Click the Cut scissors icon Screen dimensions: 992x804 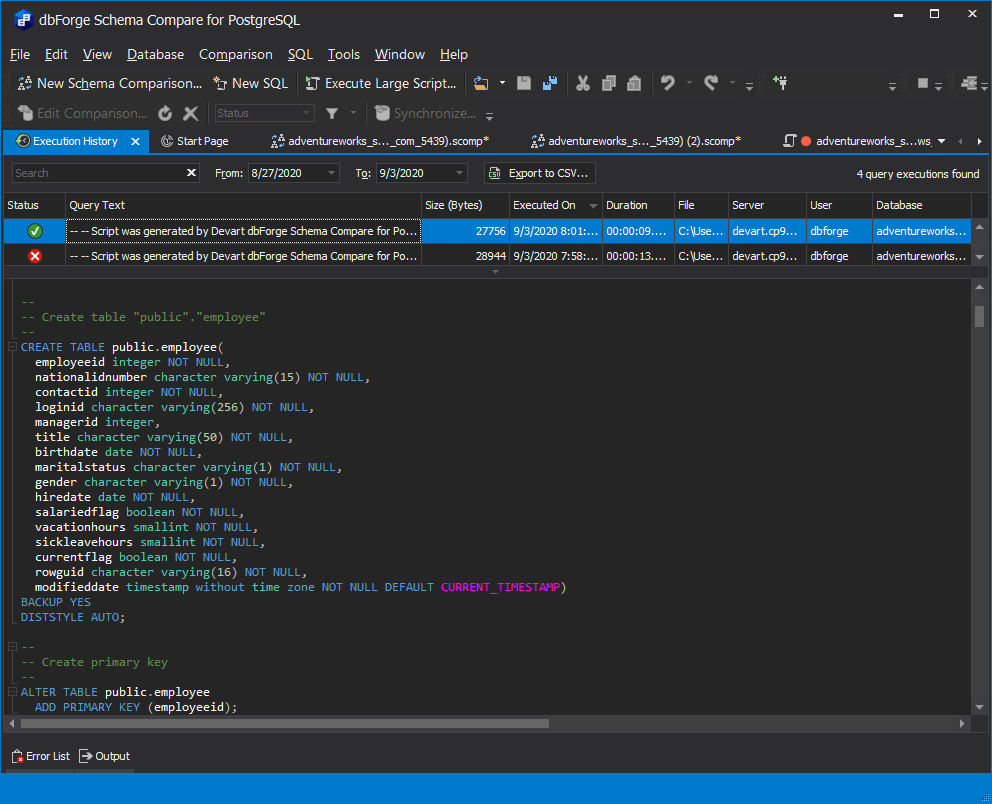point(583,83)
